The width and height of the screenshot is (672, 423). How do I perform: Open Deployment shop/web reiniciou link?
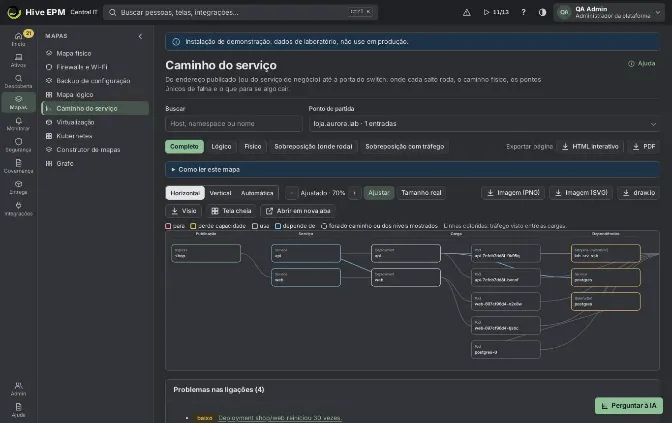[280, 417]
